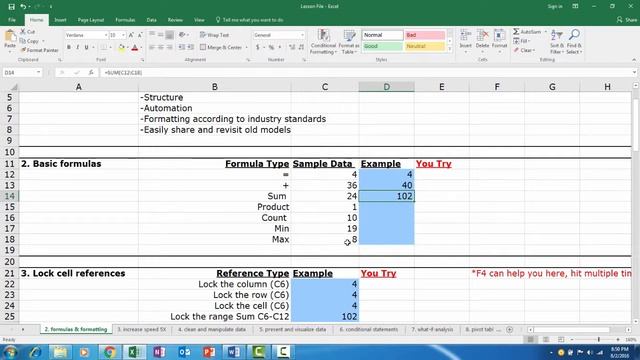The image size is (640, 360).
Task: Click the Increase Decimal icon
Action: click(x=292, y=47)
